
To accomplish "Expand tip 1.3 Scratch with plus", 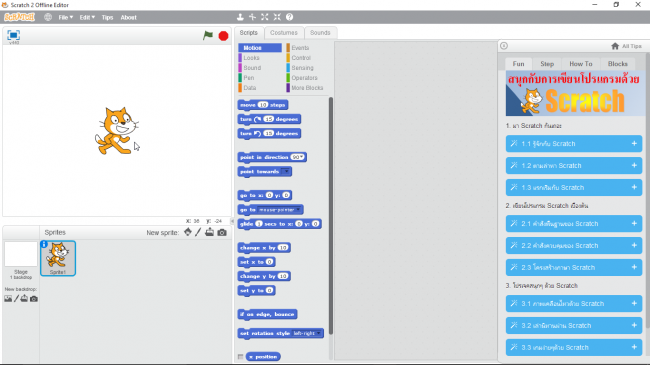I will pos(634,187).
